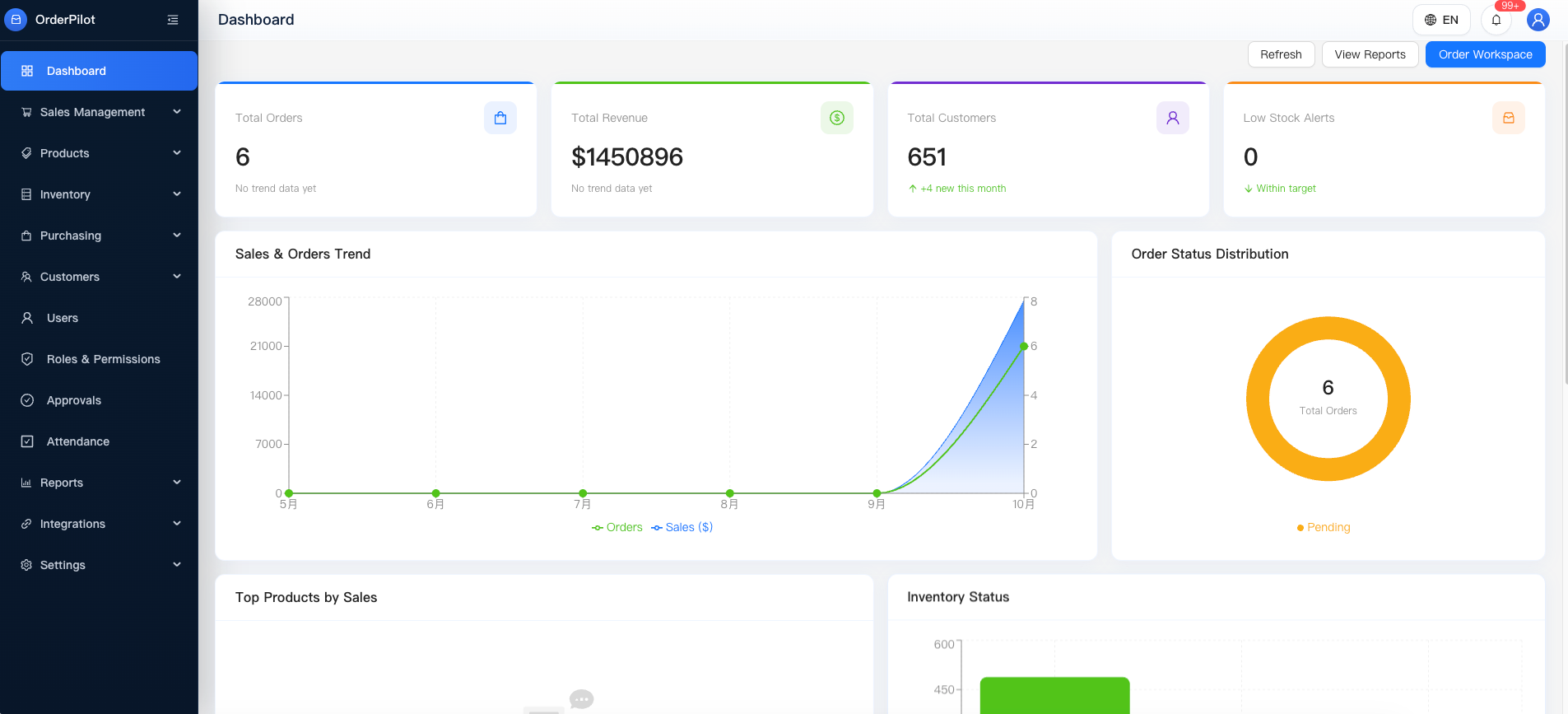
Task: Click the Total Revenue dollar icon
Action: click(837, 118)
